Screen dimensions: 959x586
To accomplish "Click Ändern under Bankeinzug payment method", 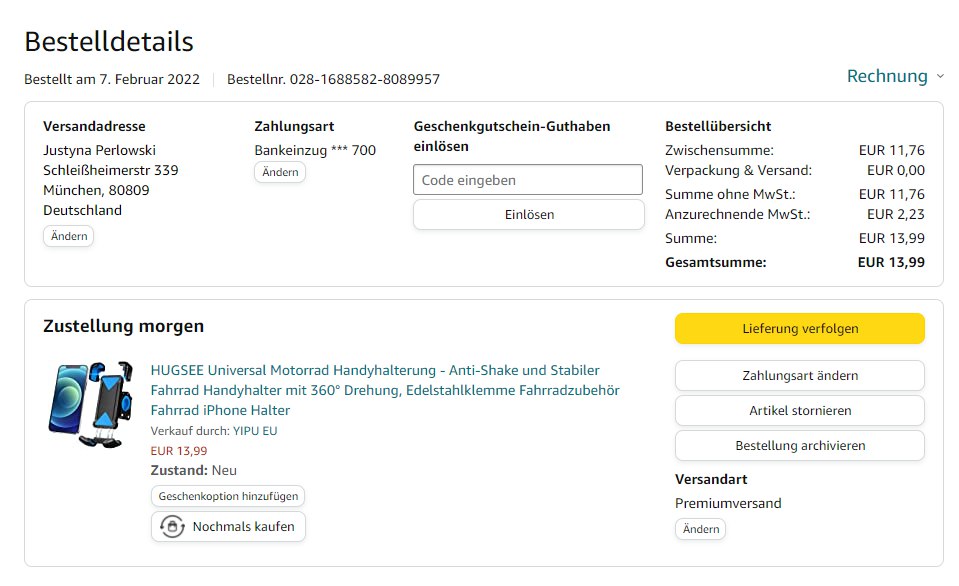I will point(280,172).
